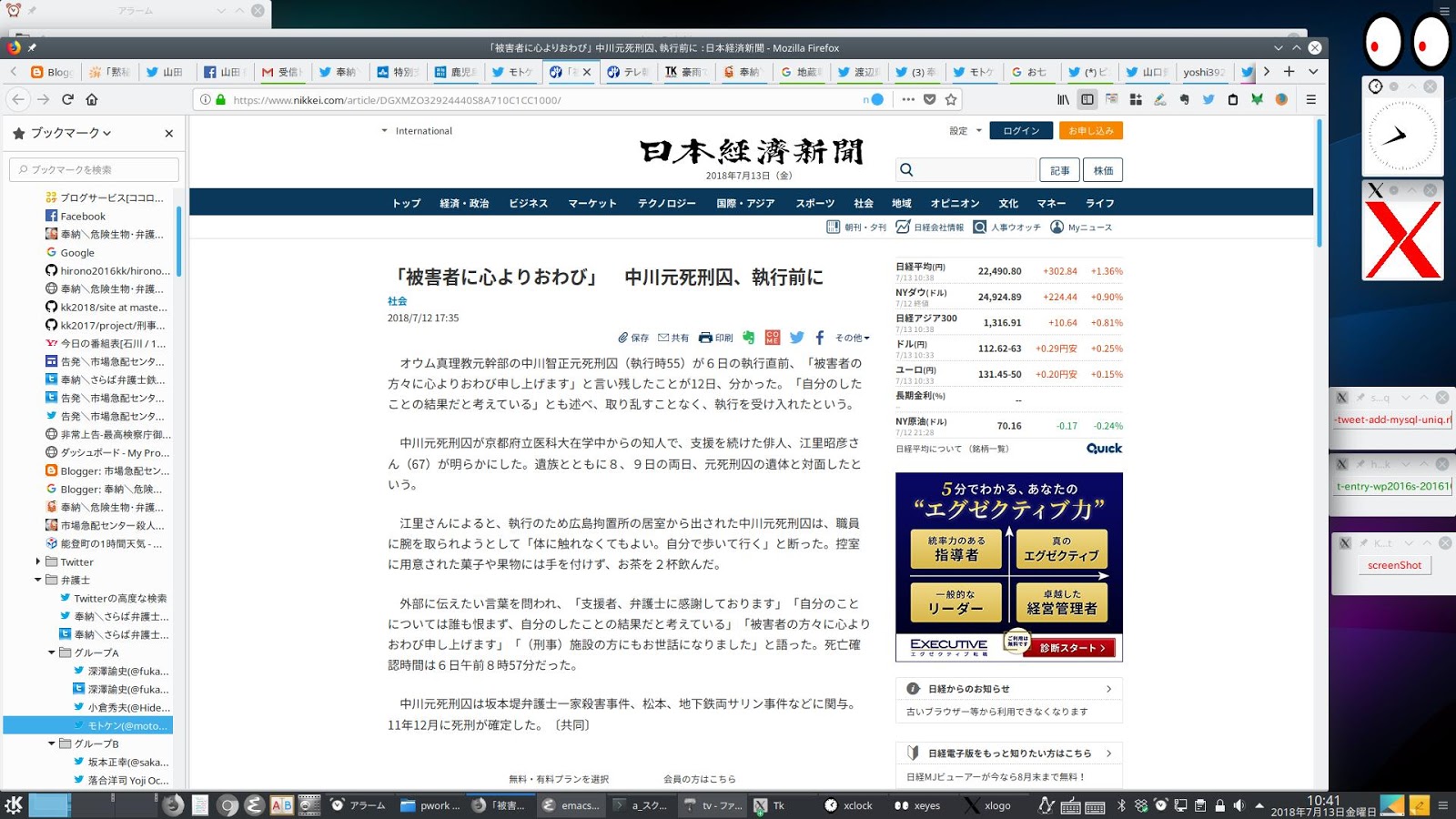Open the volume control in system tray
The image size is (1456, 819).
1239,805
